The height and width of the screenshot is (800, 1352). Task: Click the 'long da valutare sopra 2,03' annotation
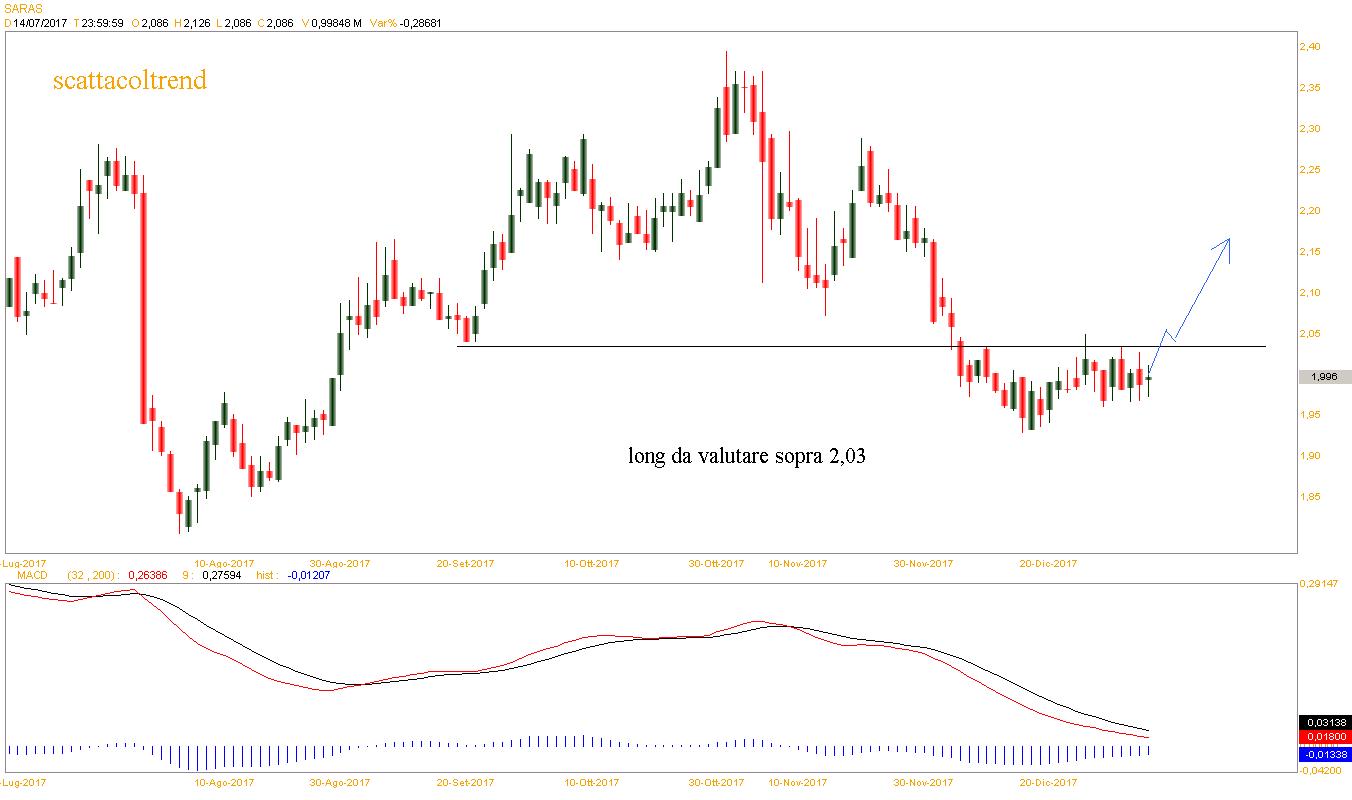tap(746, 457)
